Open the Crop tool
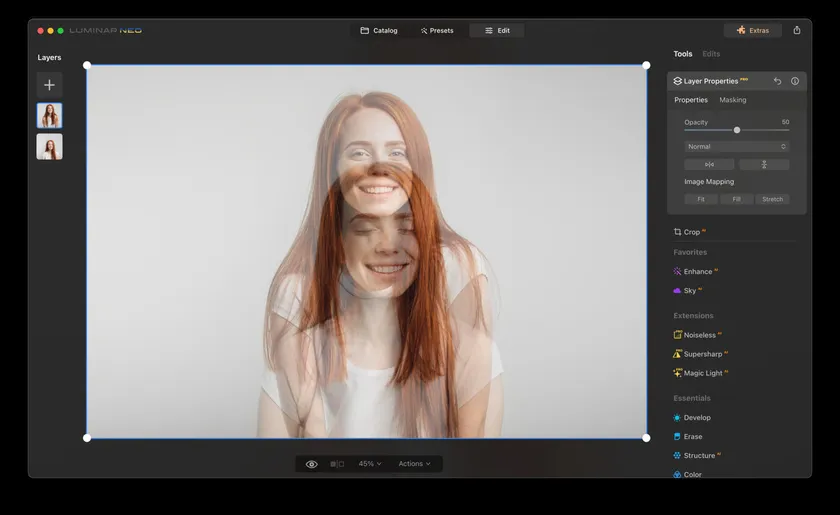This screenshot has height=515, width=840. (x=691, y=232)
